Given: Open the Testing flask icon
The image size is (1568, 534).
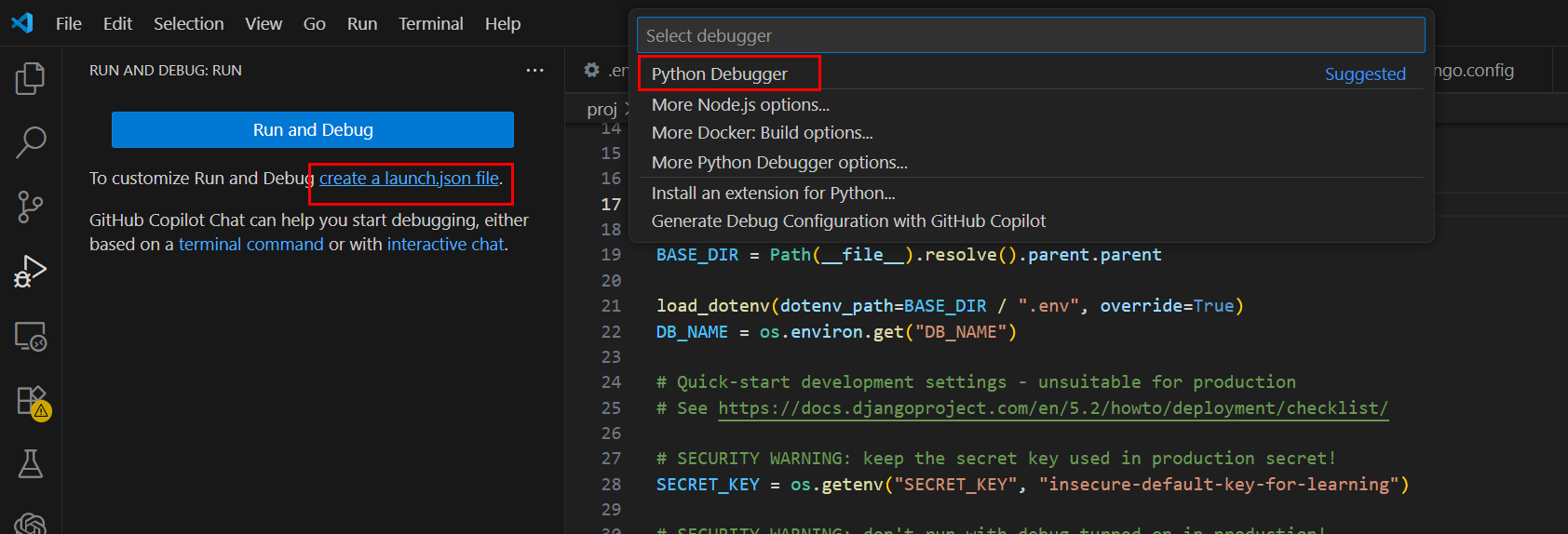Looking at the screenshot, I should point(31,463).
